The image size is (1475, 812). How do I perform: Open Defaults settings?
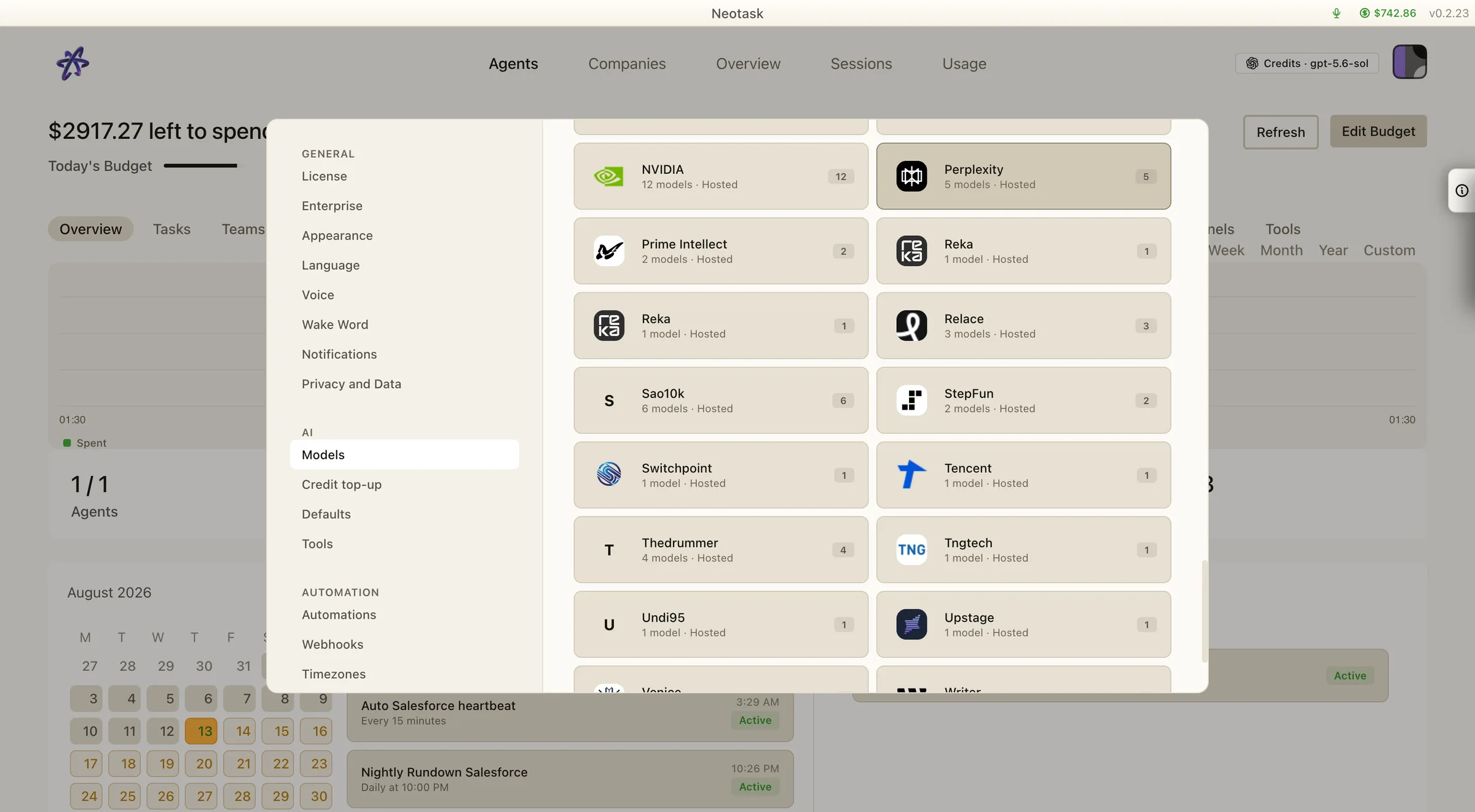pos(404,514)
